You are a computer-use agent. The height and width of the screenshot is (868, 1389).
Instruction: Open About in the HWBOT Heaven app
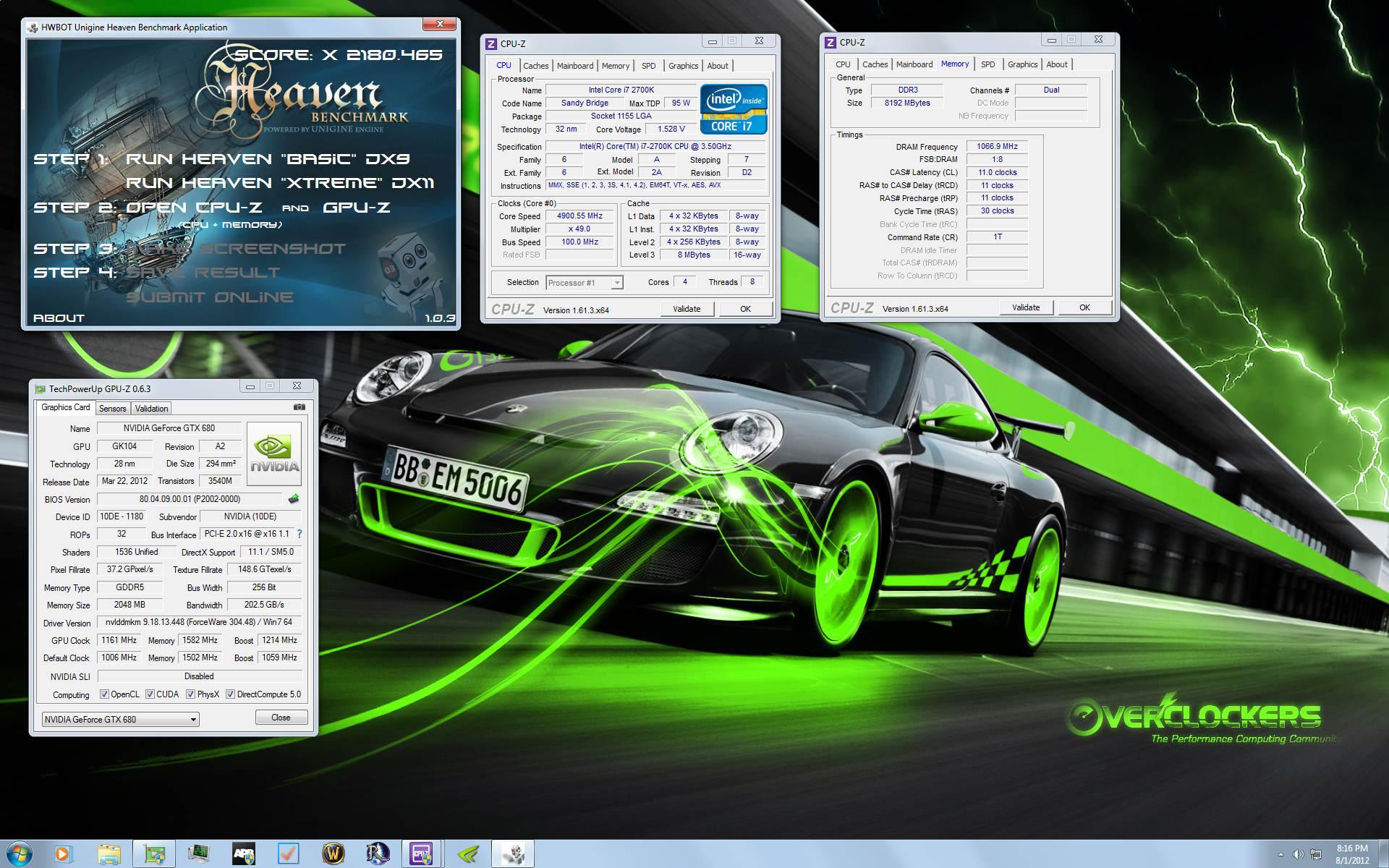tap(59, 318)
